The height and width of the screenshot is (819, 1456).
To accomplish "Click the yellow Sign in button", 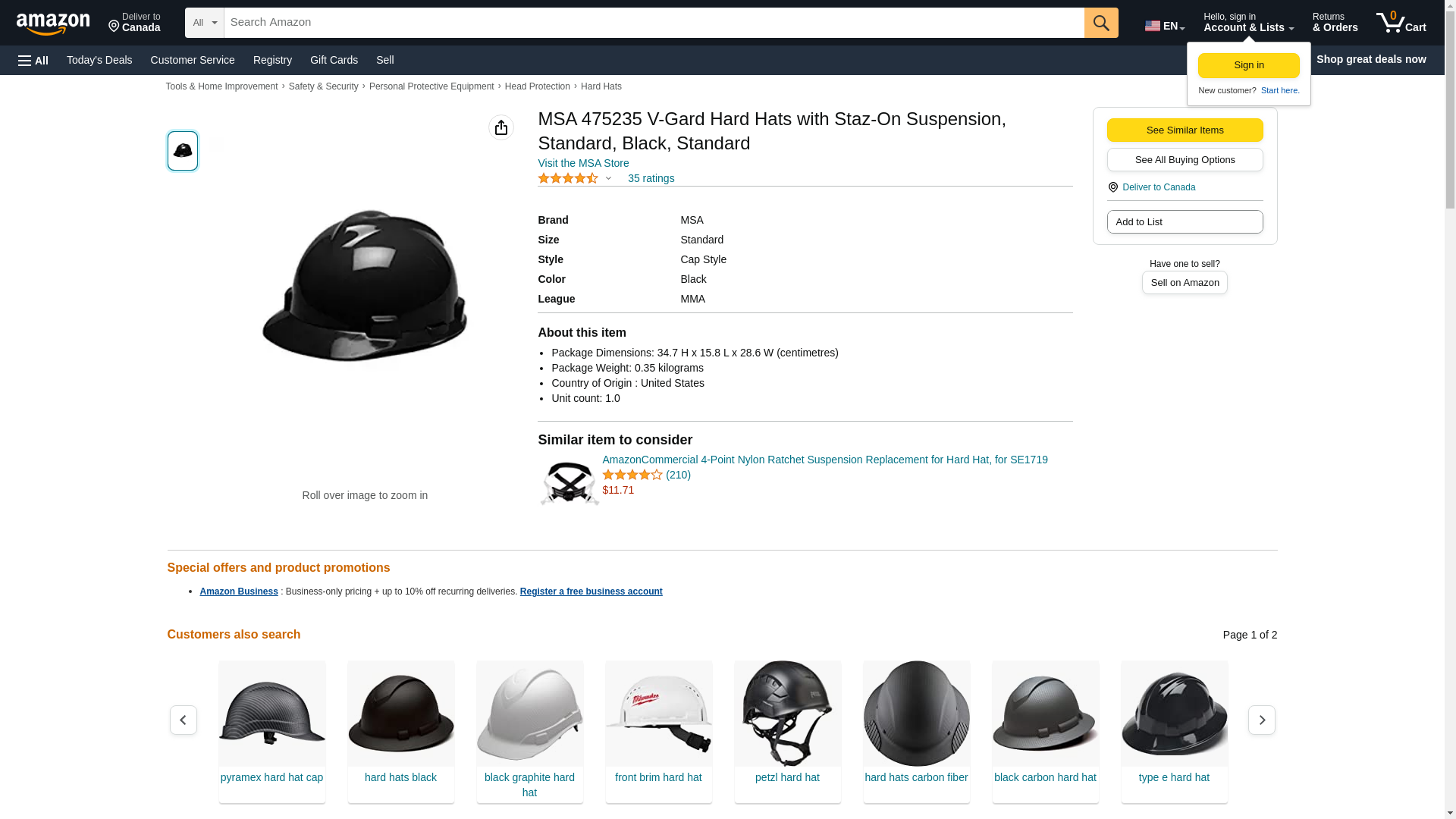I will pos(1248,65).
